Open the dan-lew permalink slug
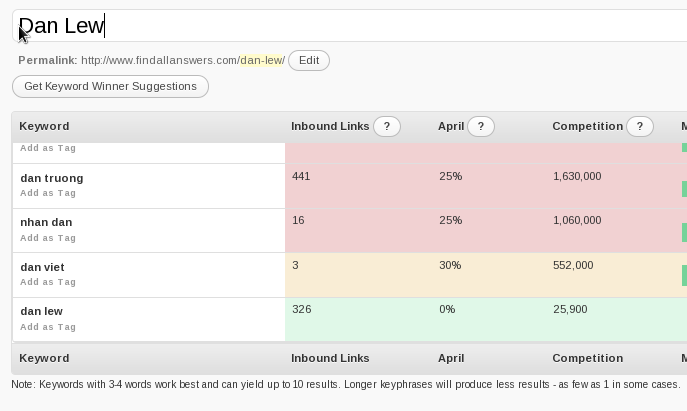687x411 pixels. coord(261,61)
